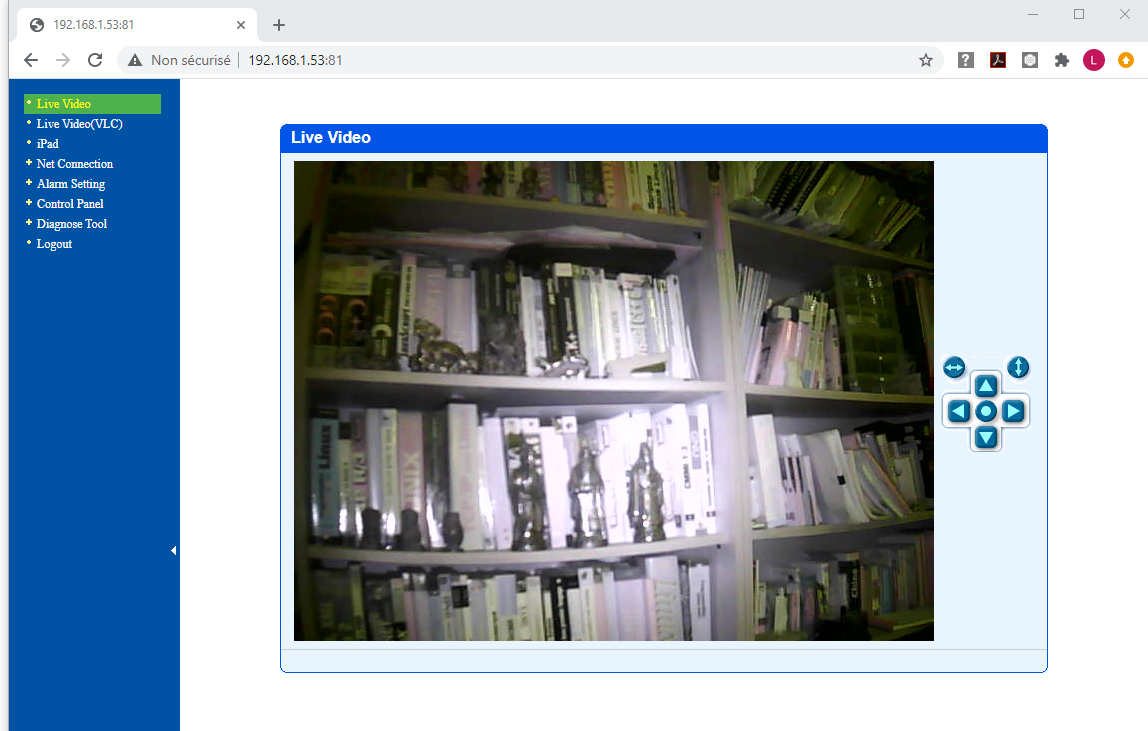Collapse the navigation sidebar with the arrow
Screen dimensions: 1148x731
point(173,550)
